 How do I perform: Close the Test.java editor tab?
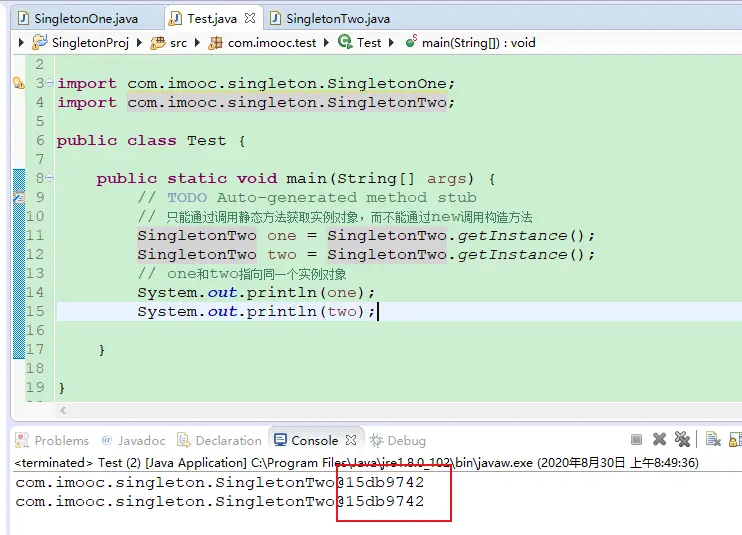point(250,18)
